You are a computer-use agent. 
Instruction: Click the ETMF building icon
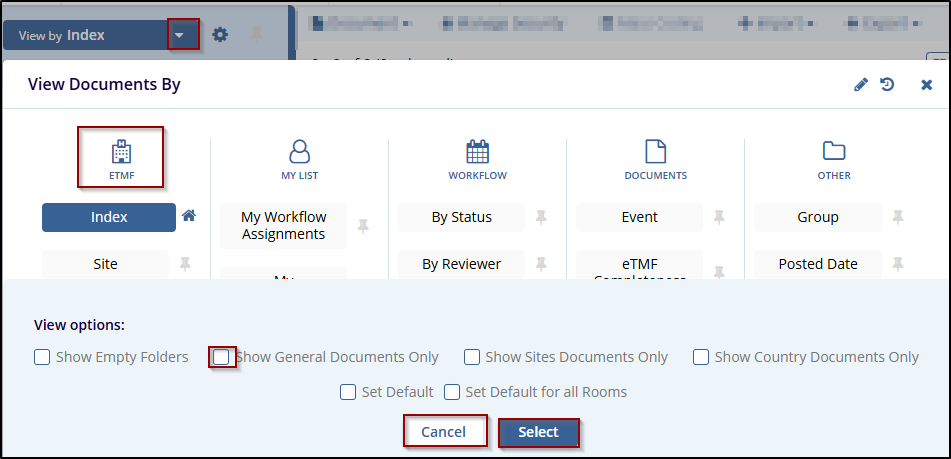(x=121, y=152)
